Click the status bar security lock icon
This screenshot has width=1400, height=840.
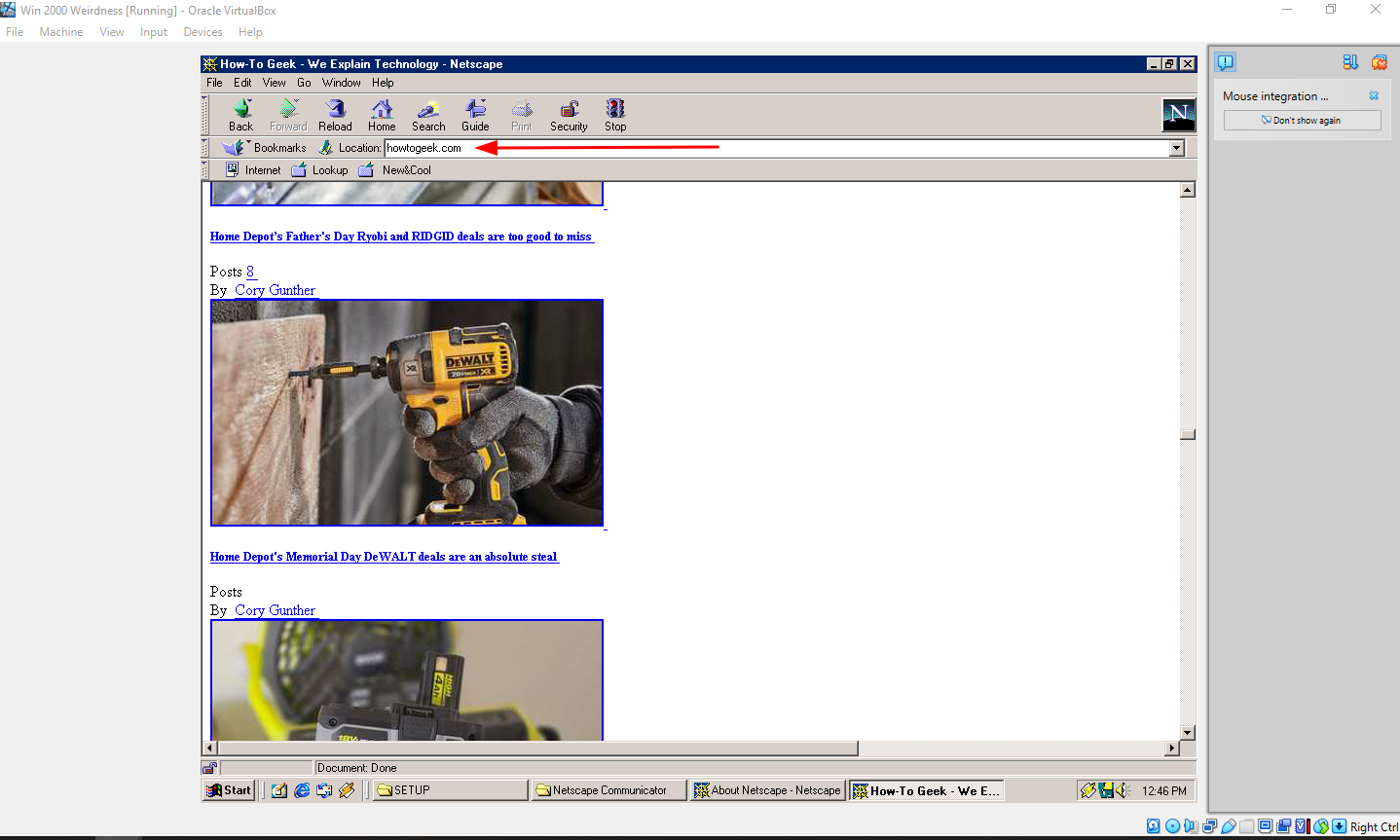coord(209,768)
